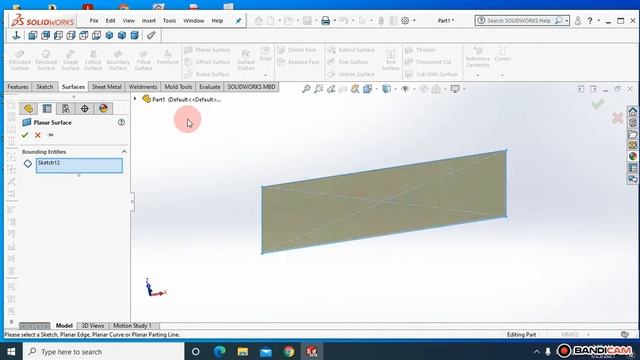This screenshot has width=640, height=360.
Task: Open Display Style dropdown arrow
Action: tap(395, 89)
